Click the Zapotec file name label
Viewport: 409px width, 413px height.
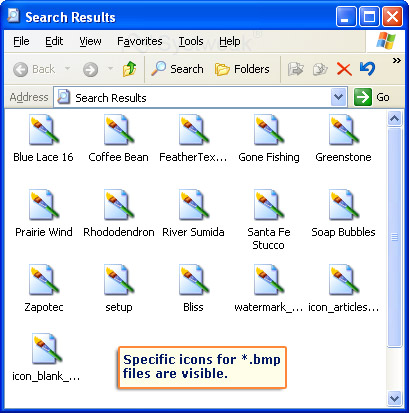click(x=44, y=307)
